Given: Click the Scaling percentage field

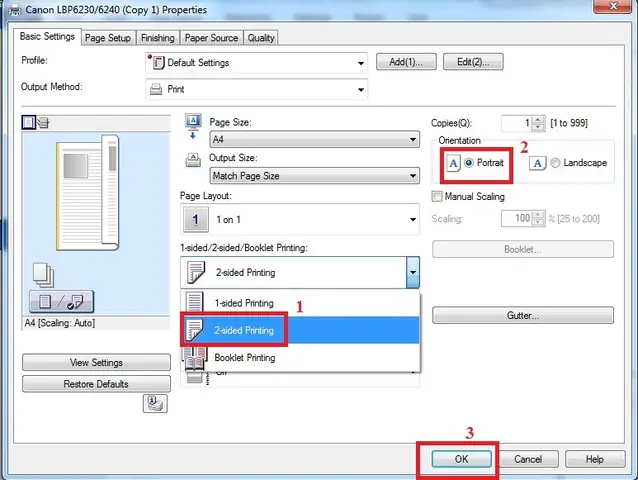Looking at the screenshot, I should [516, 218].
